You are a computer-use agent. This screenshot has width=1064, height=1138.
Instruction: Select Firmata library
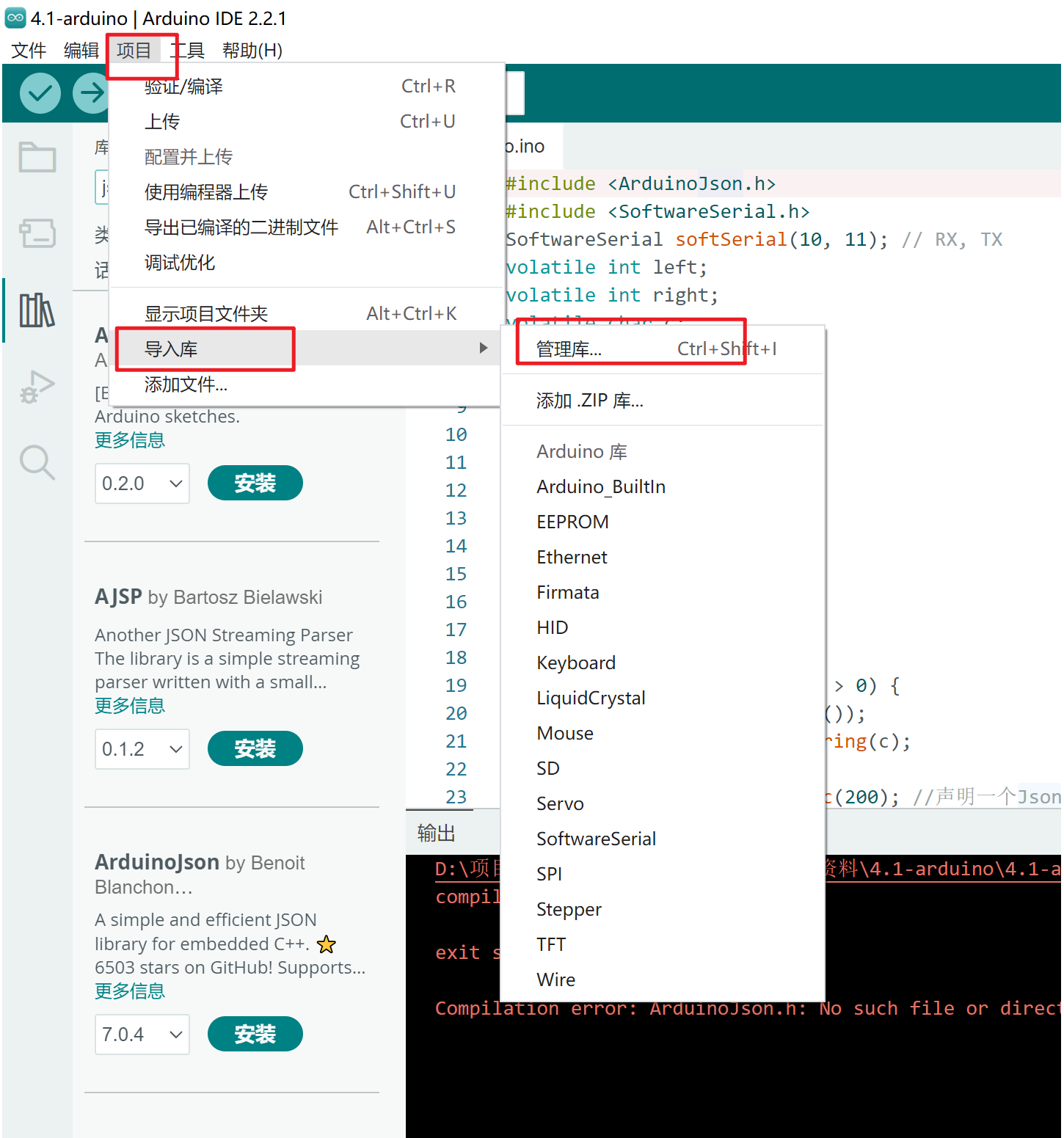click(x=663, y=593)
